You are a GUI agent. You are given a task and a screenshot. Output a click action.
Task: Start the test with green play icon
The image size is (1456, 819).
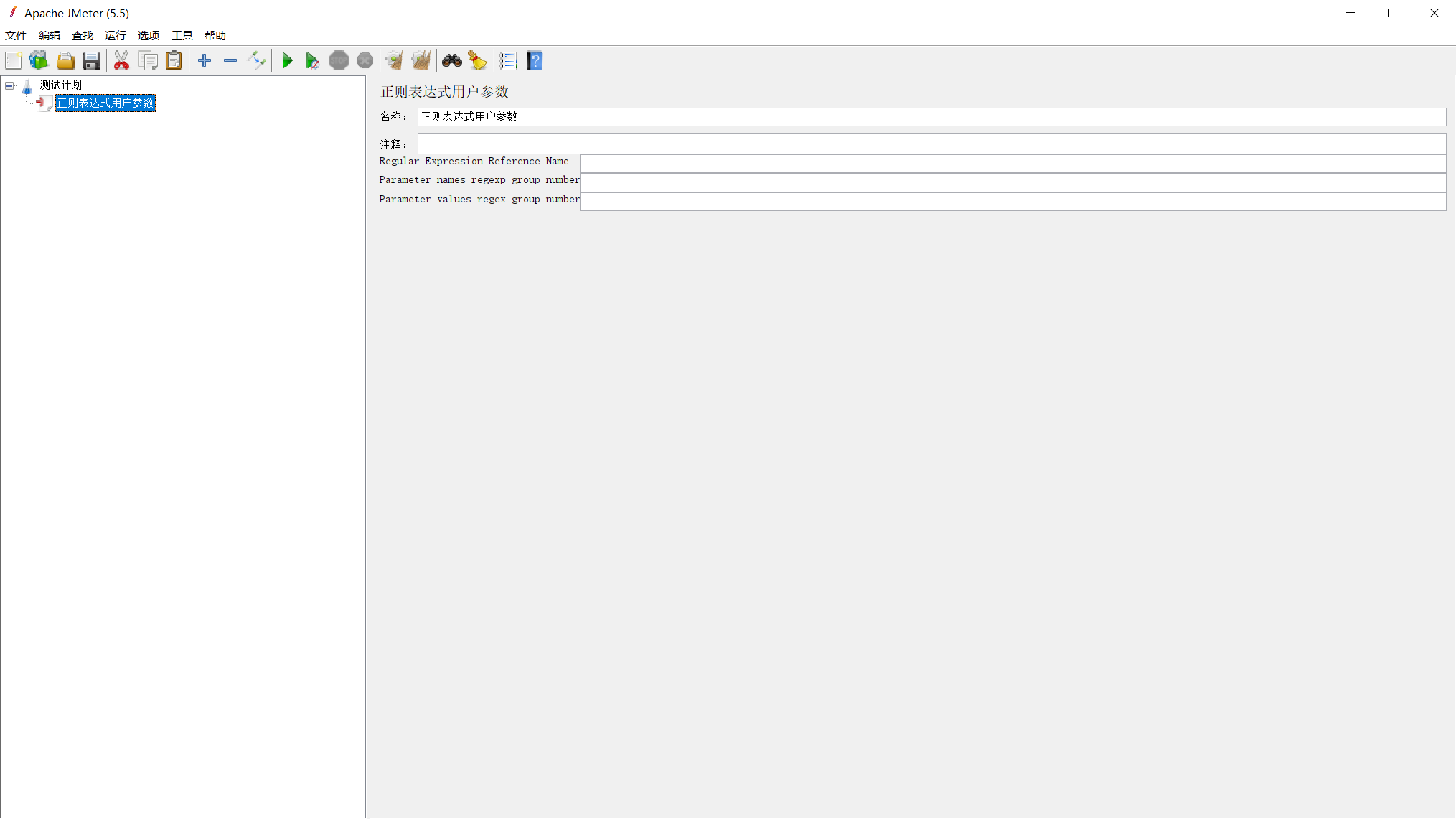coord(287,61)
